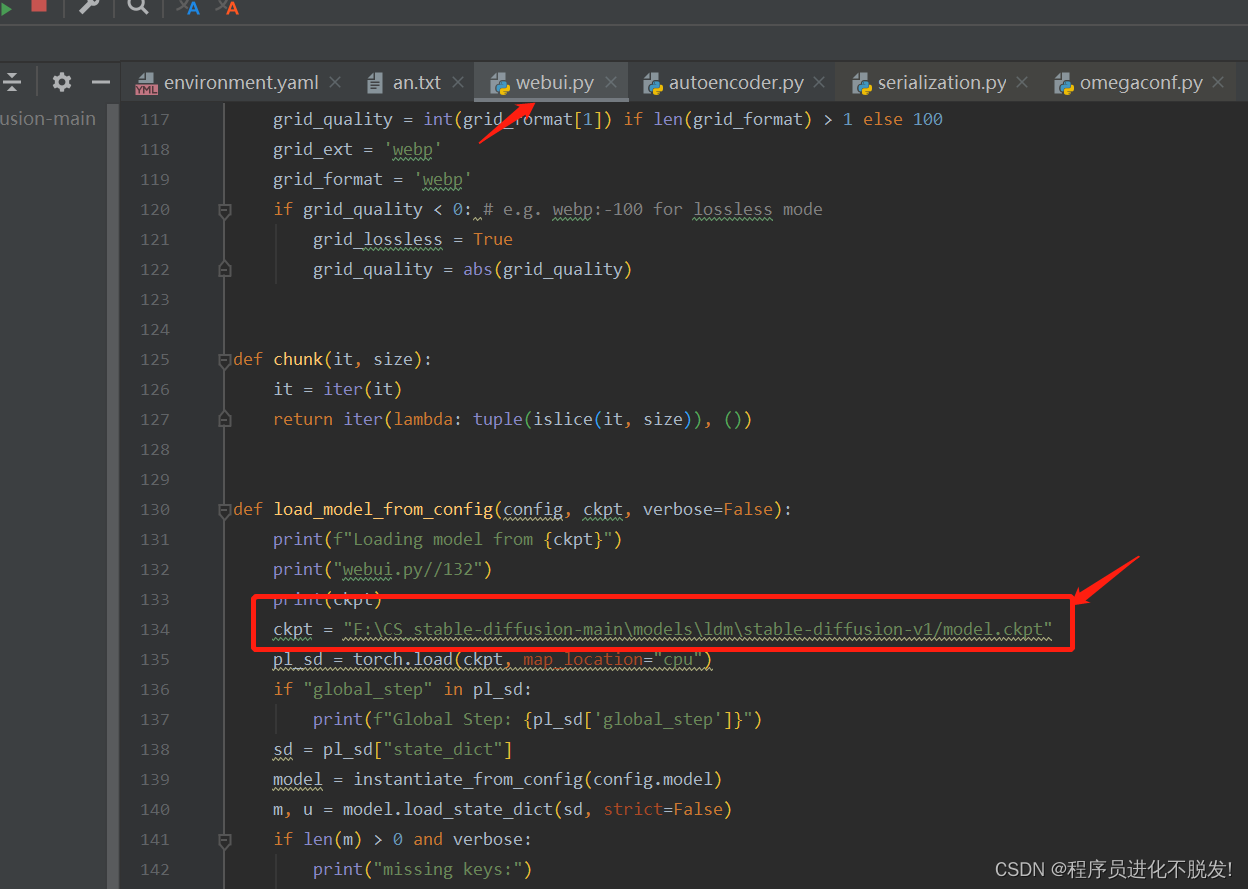Close the omegaconf.py tab
Image resolution: width=1248 pixels, height=889 pixels.
(1218, 82)
